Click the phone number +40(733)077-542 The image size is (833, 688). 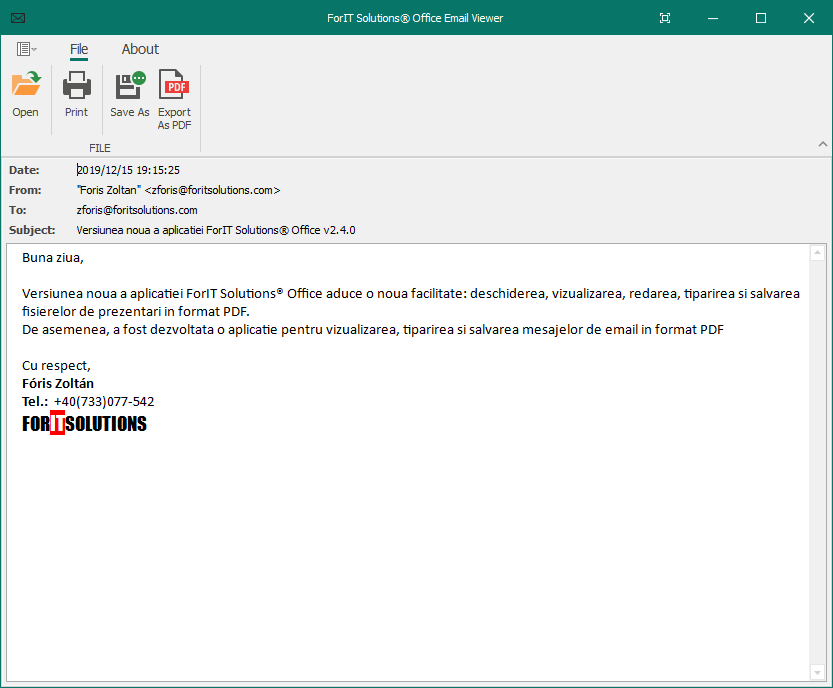[104, 402]
